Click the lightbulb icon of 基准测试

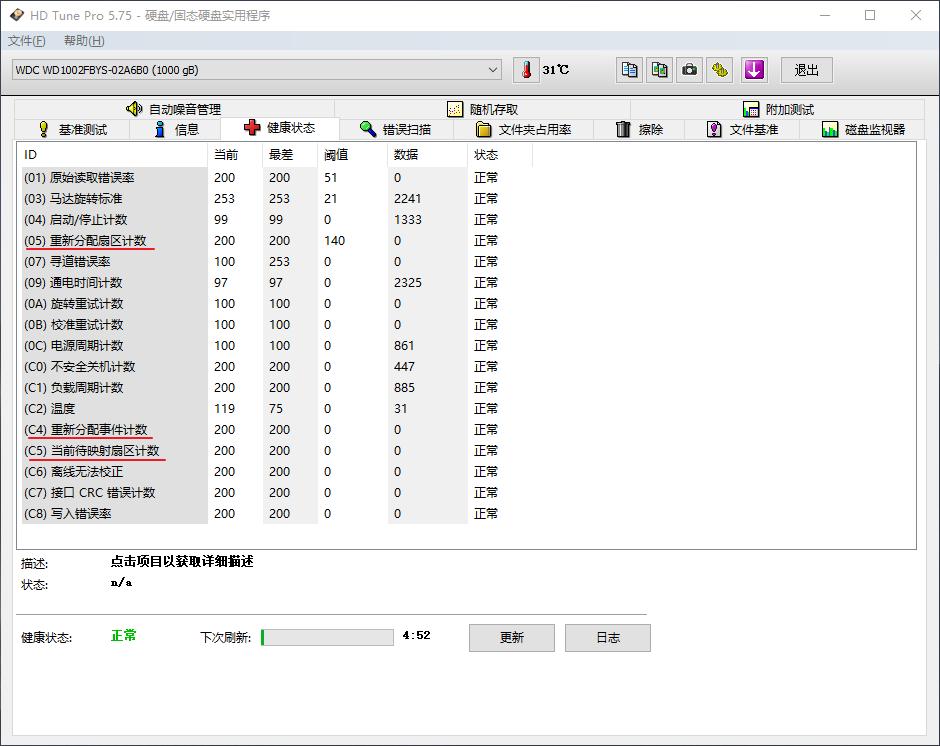(44, 129)
